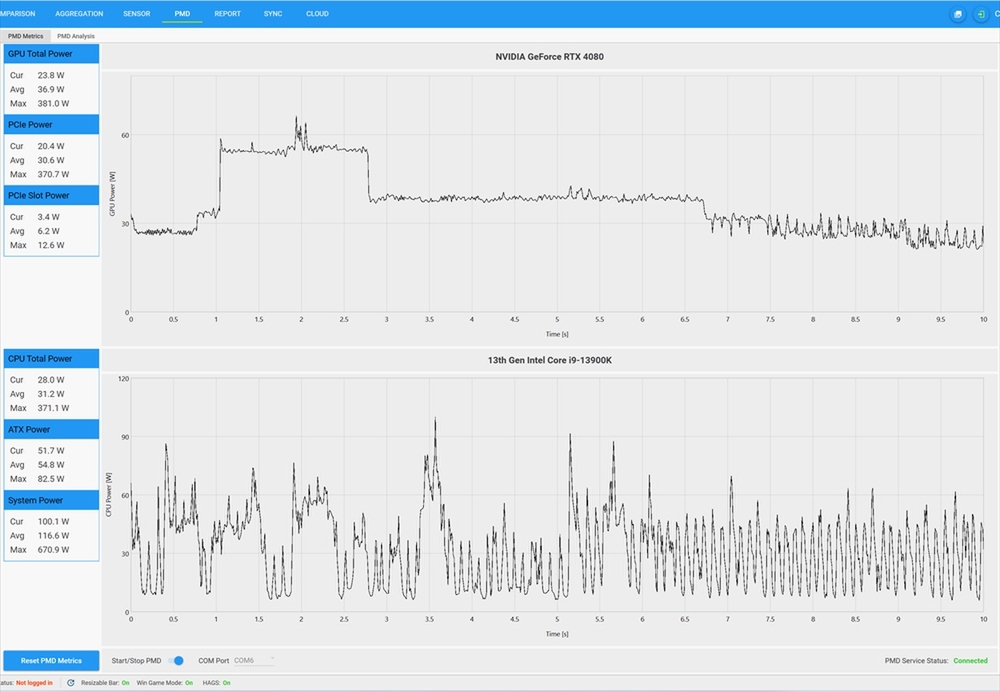Go to the REPORT tab

pyautogui.click(x=228, y=13)
